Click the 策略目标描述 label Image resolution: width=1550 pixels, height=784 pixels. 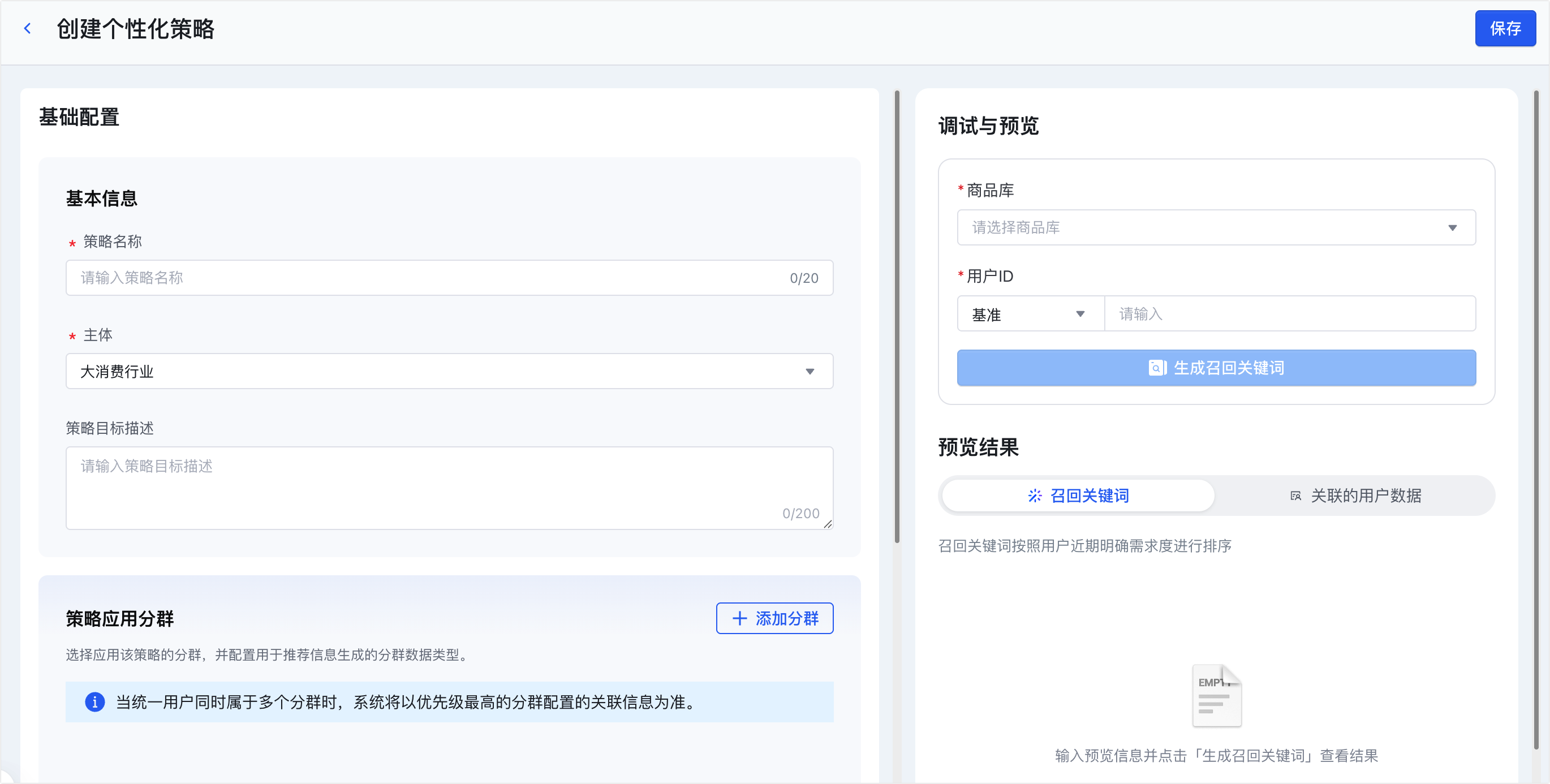point(110,428)
